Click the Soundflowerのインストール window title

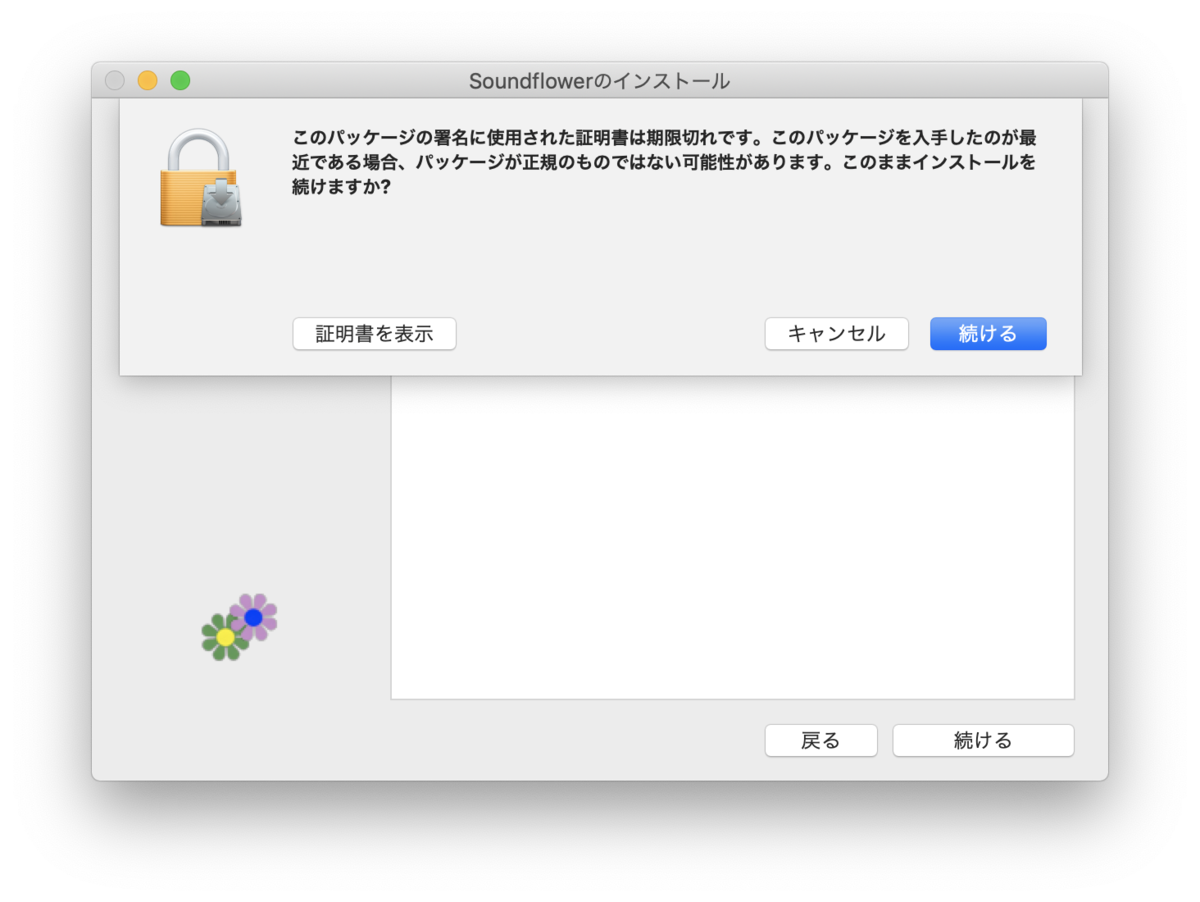click(x=600, y=81)
